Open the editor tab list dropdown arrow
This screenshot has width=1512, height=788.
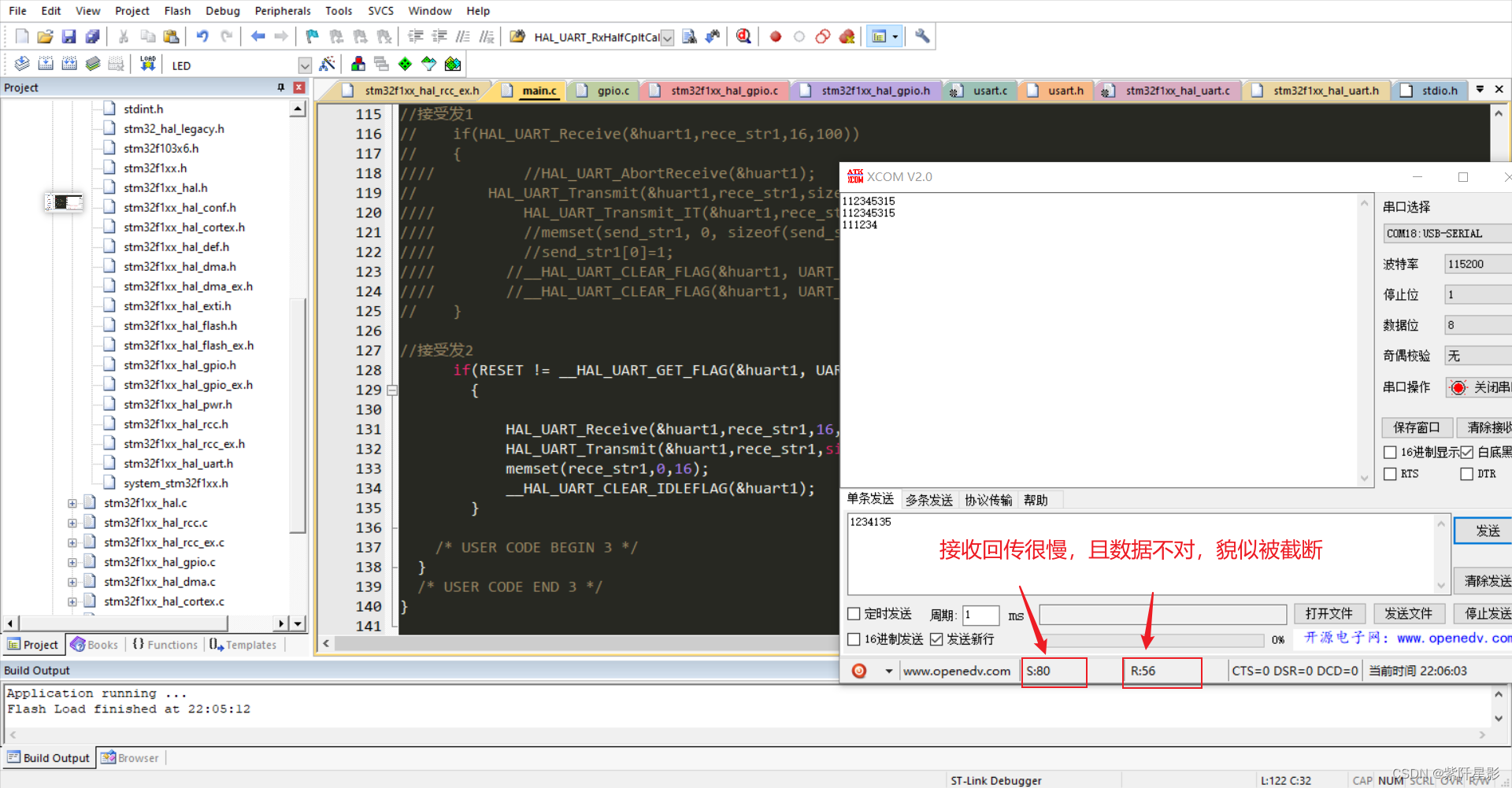click(x=1480, y=89)
